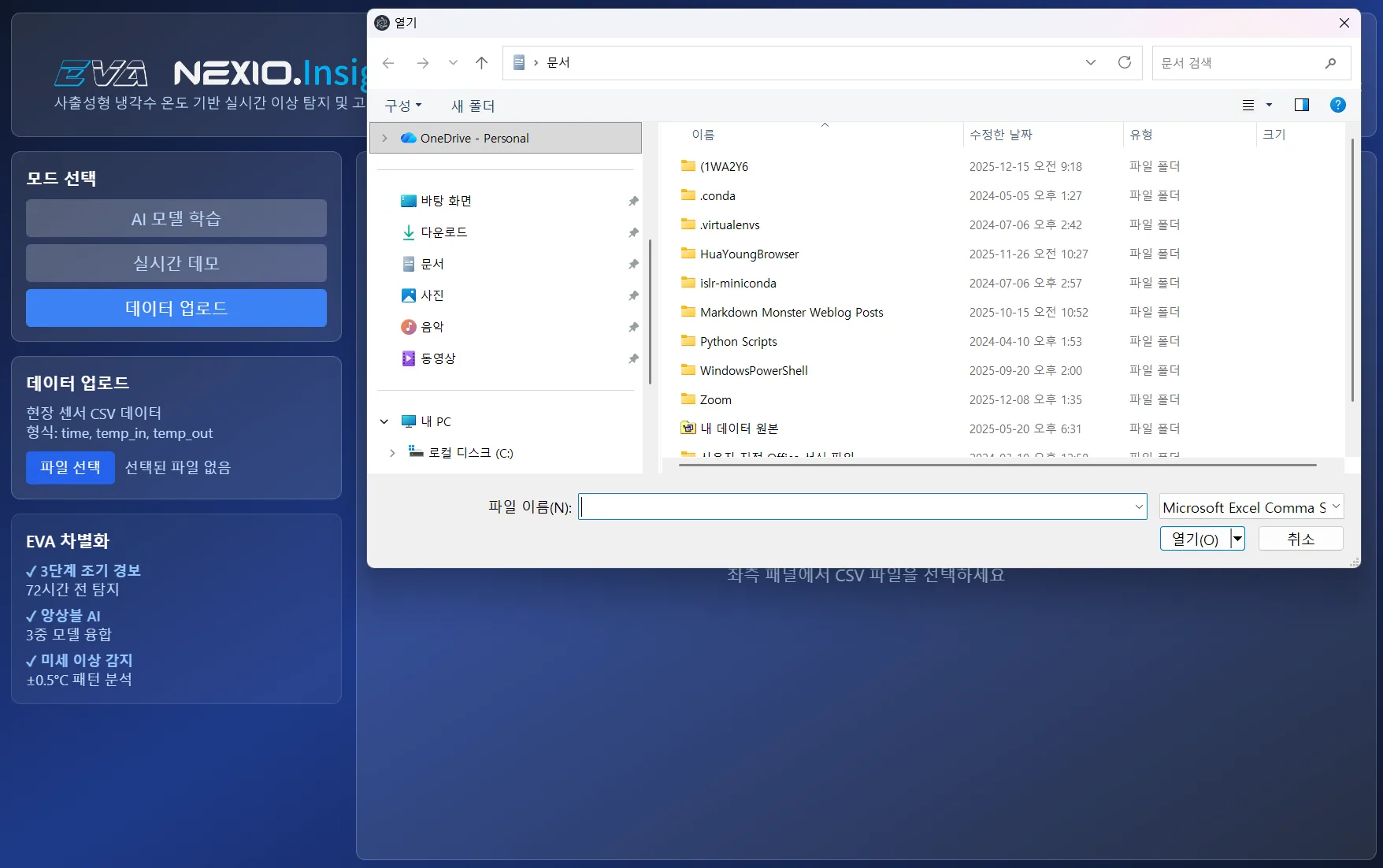Open the Microsoft Excel Comma file type dropdown
The width and height of the screenshot is (1383, 868).
(x=1251, y=506)
